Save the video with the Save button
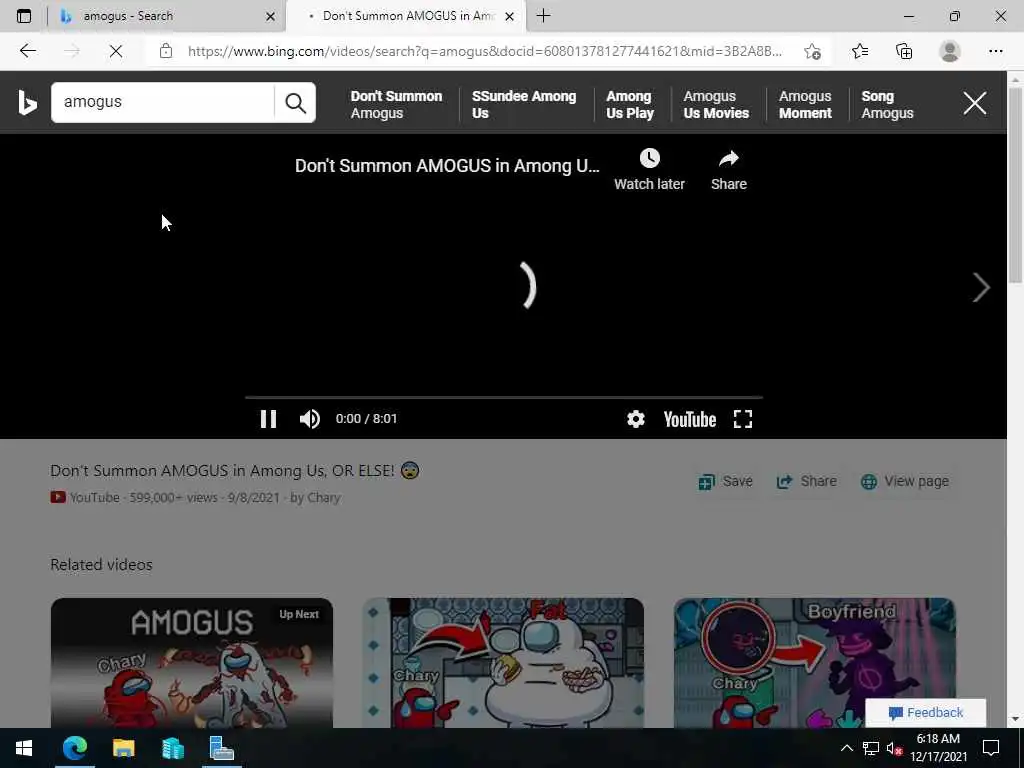Image resolution: width=1024 pixels, height=768 pixels. click(x=726, y=481)
